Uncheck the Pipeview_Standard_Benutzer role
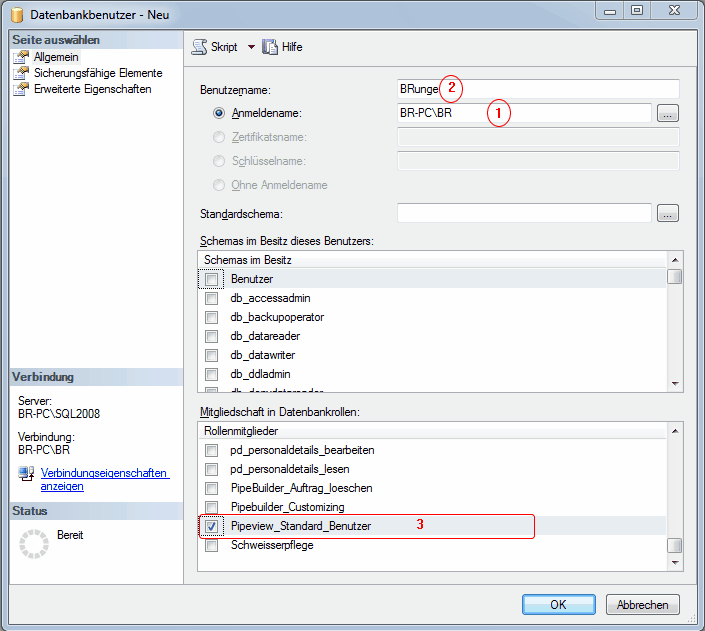Image resolution: width=705 pixels, height=631 pixels. click(x=211, y=526)
